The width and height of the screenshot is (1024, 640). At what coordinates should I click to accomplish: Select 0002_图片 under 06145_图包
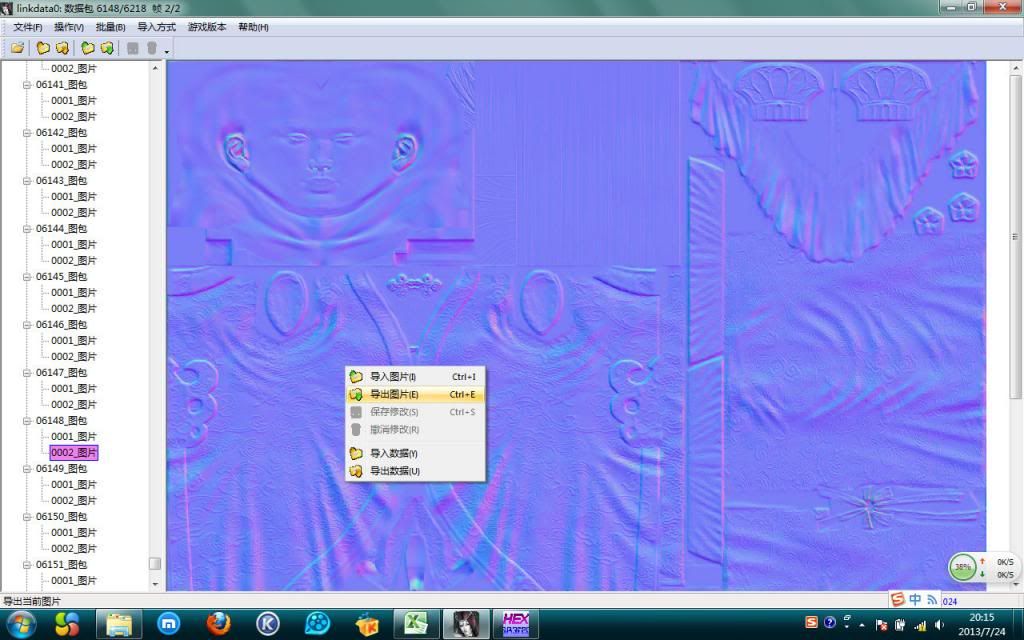point(74,309)
